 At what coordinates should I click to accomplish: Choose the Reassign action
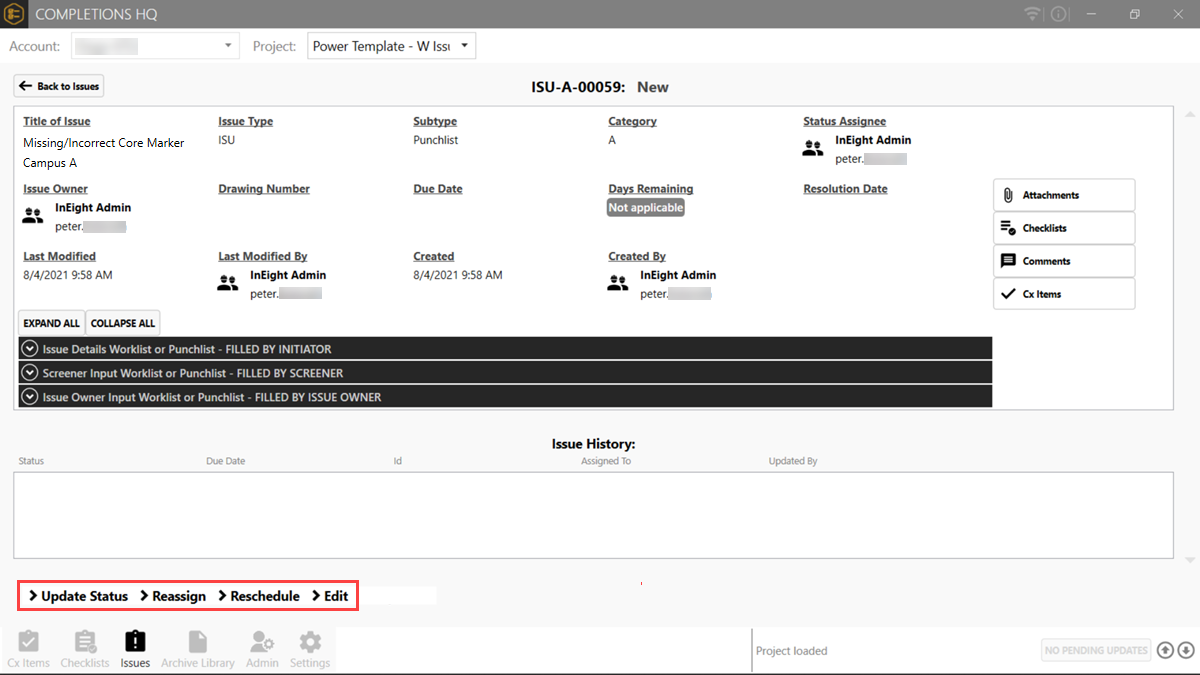[172, 596]
